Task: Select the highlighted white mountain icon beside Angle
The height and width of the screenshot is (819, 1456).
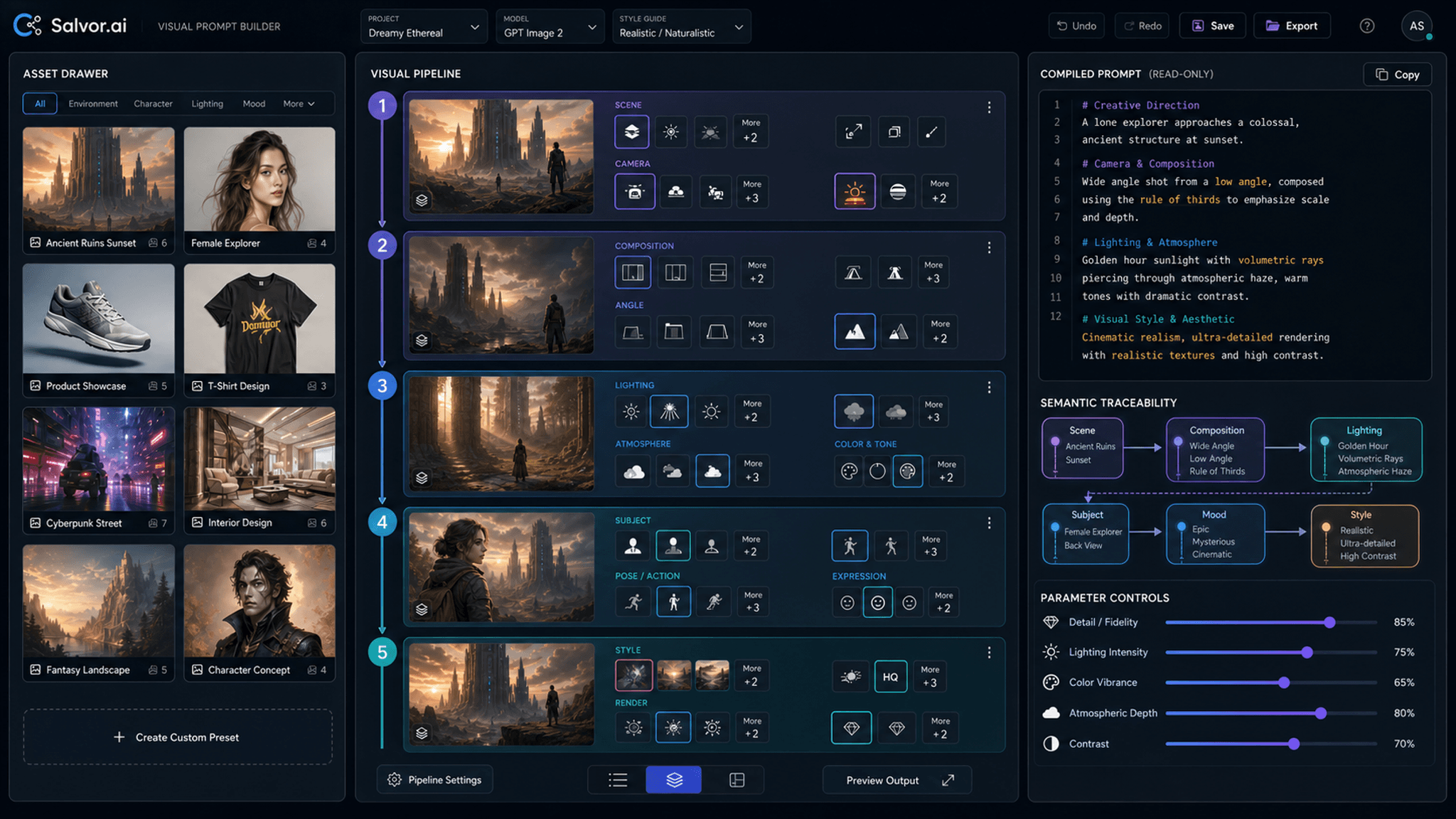Action: click(x=855, y=331)
